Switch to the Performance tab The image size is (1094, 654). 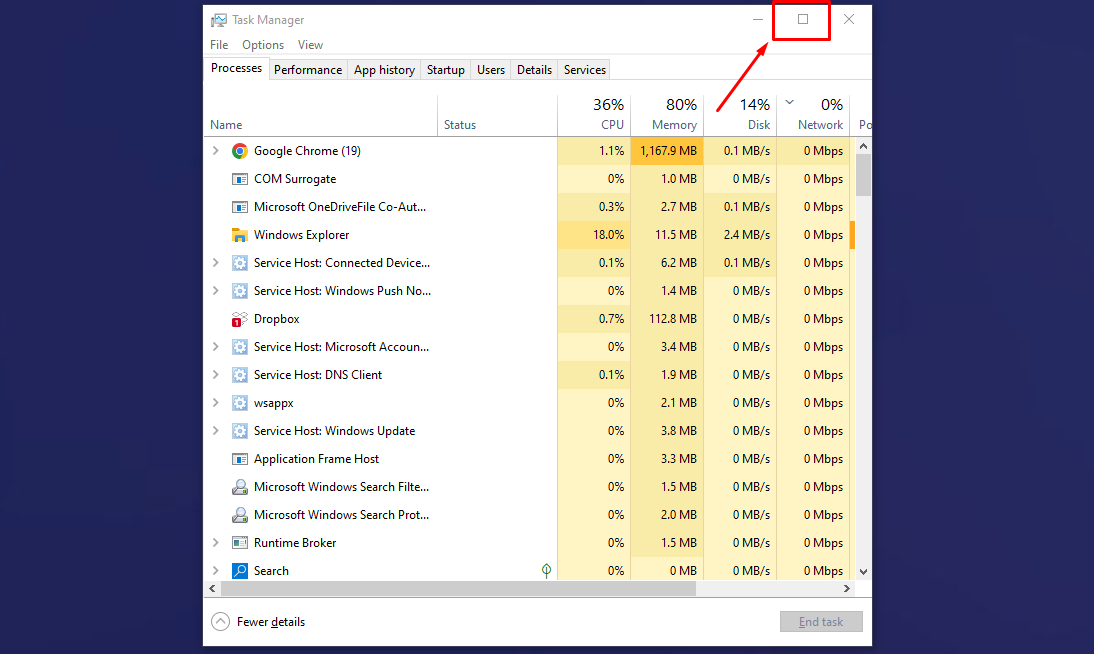(x=308, y=70)
